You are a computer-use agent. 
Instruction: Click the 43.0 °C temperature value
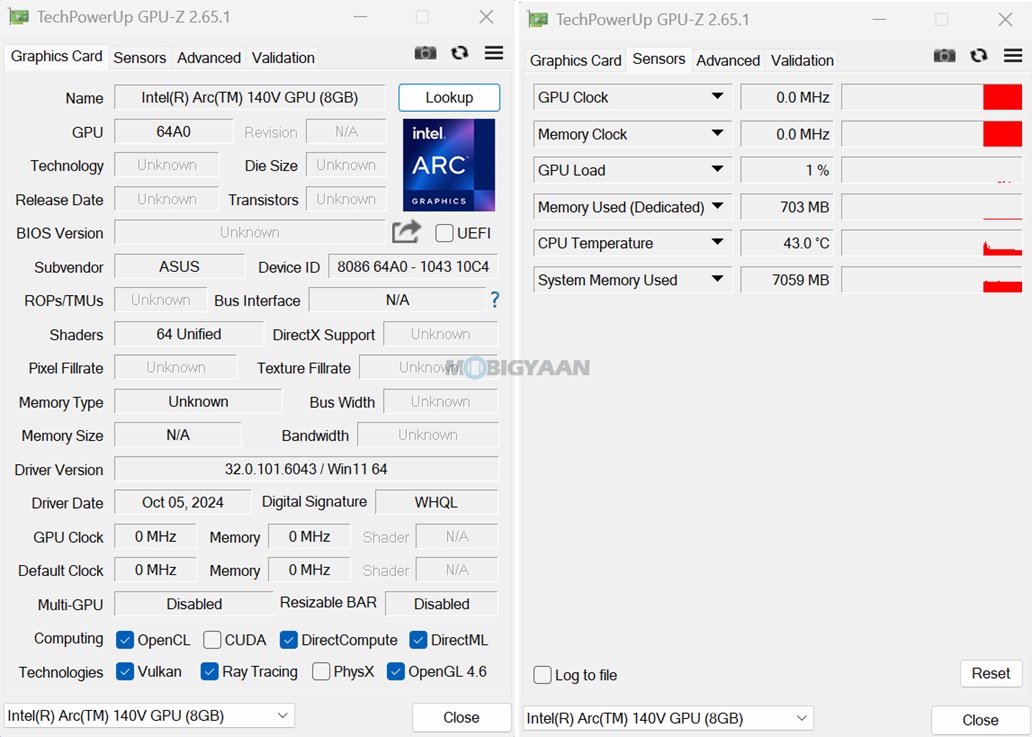787,243
